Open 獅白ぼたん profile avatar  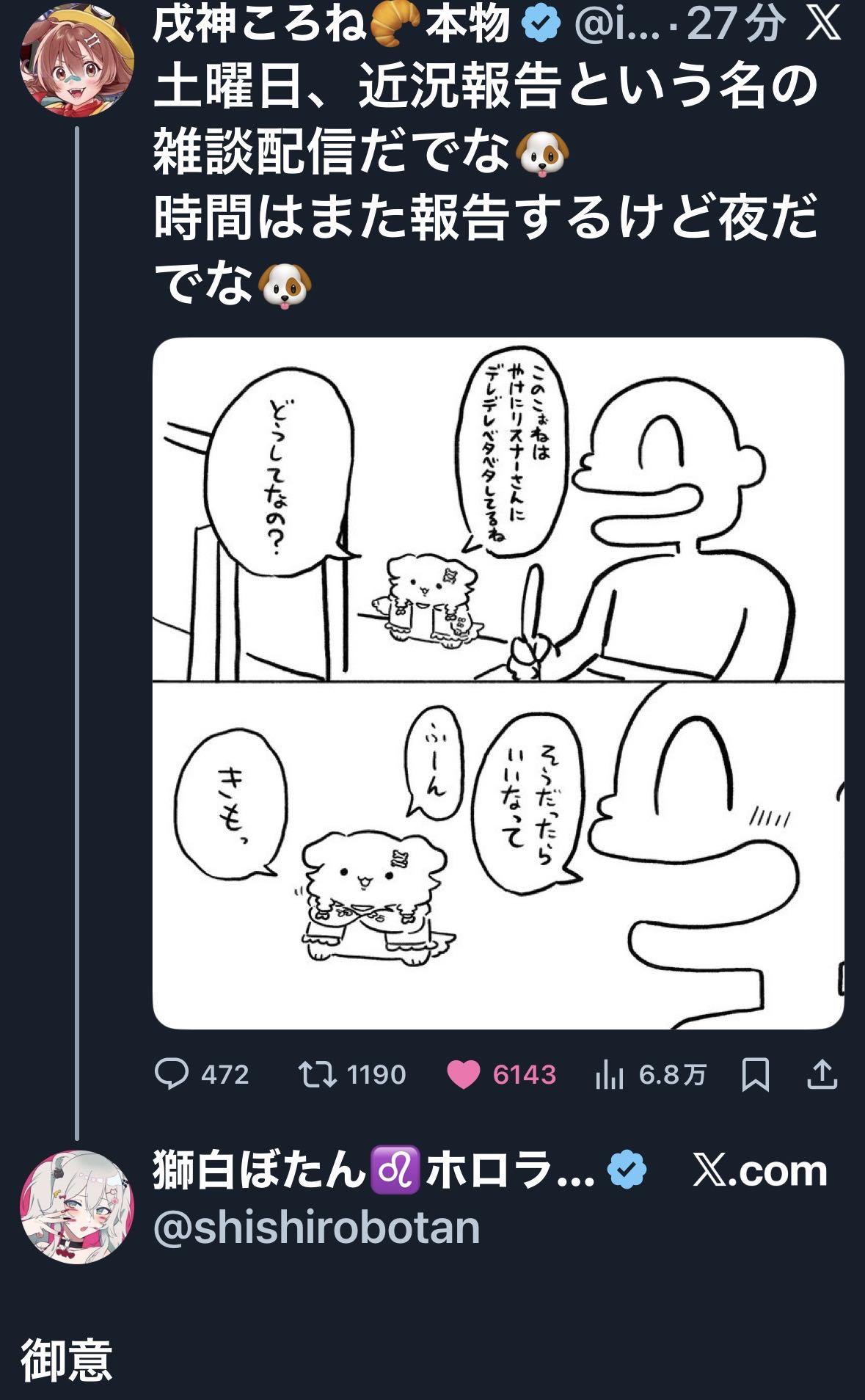[76, 1206]
